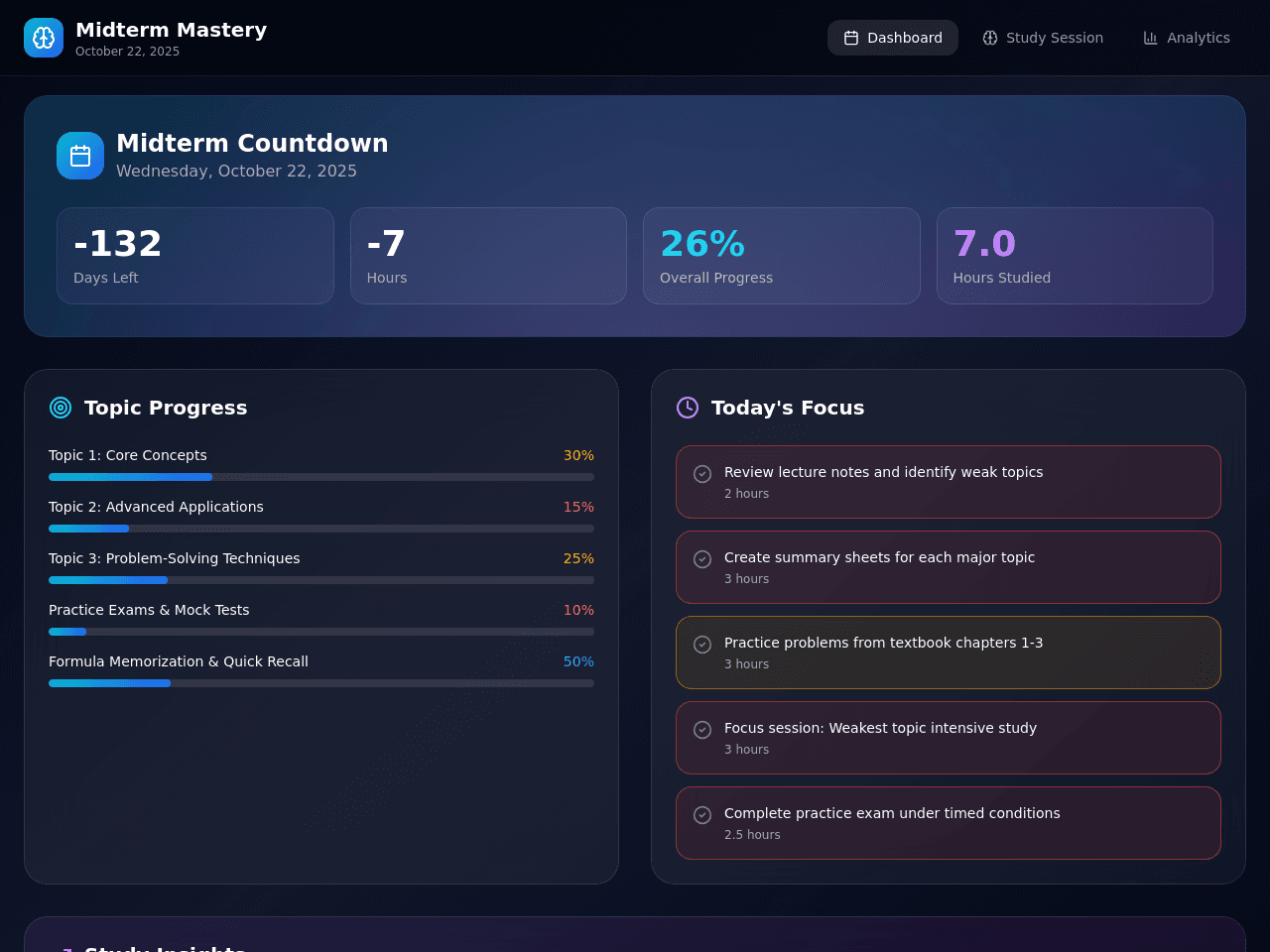Click 'Create summary sheets for each major topic'

coord(879,557)
